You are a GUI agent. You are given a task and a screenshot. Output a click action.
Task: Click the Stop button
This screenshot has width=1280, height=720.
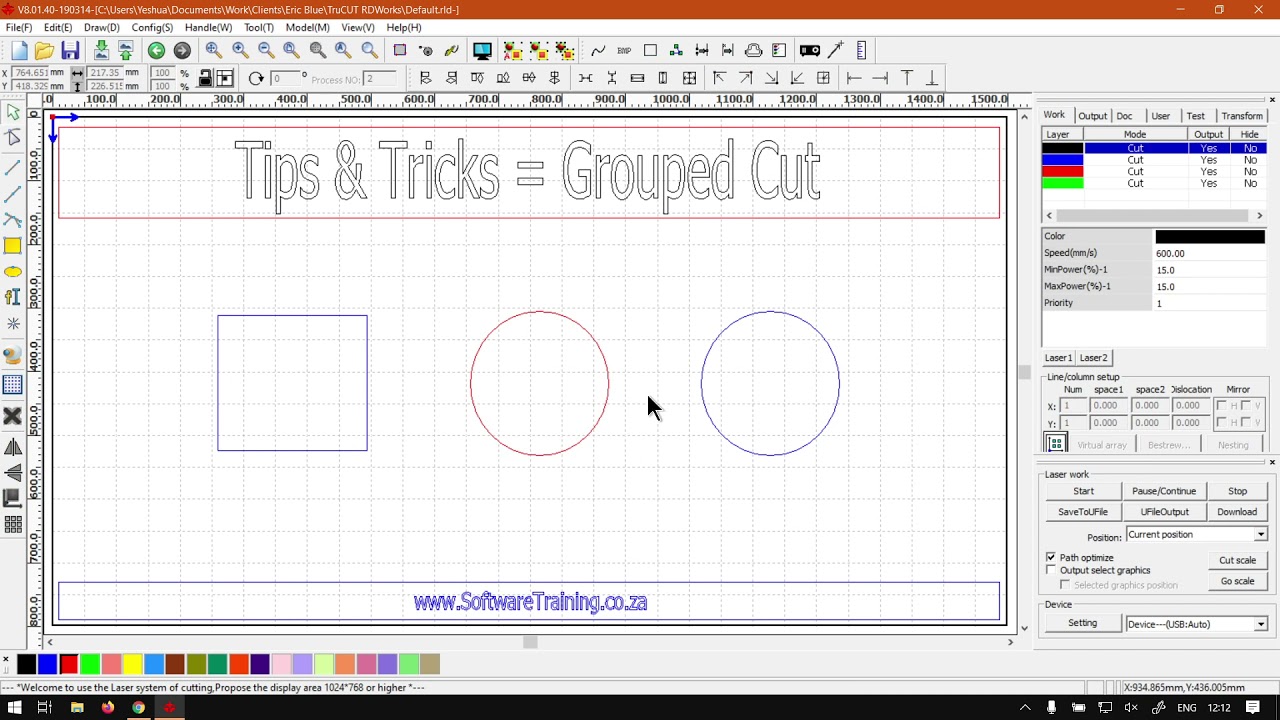point(1237,491)
